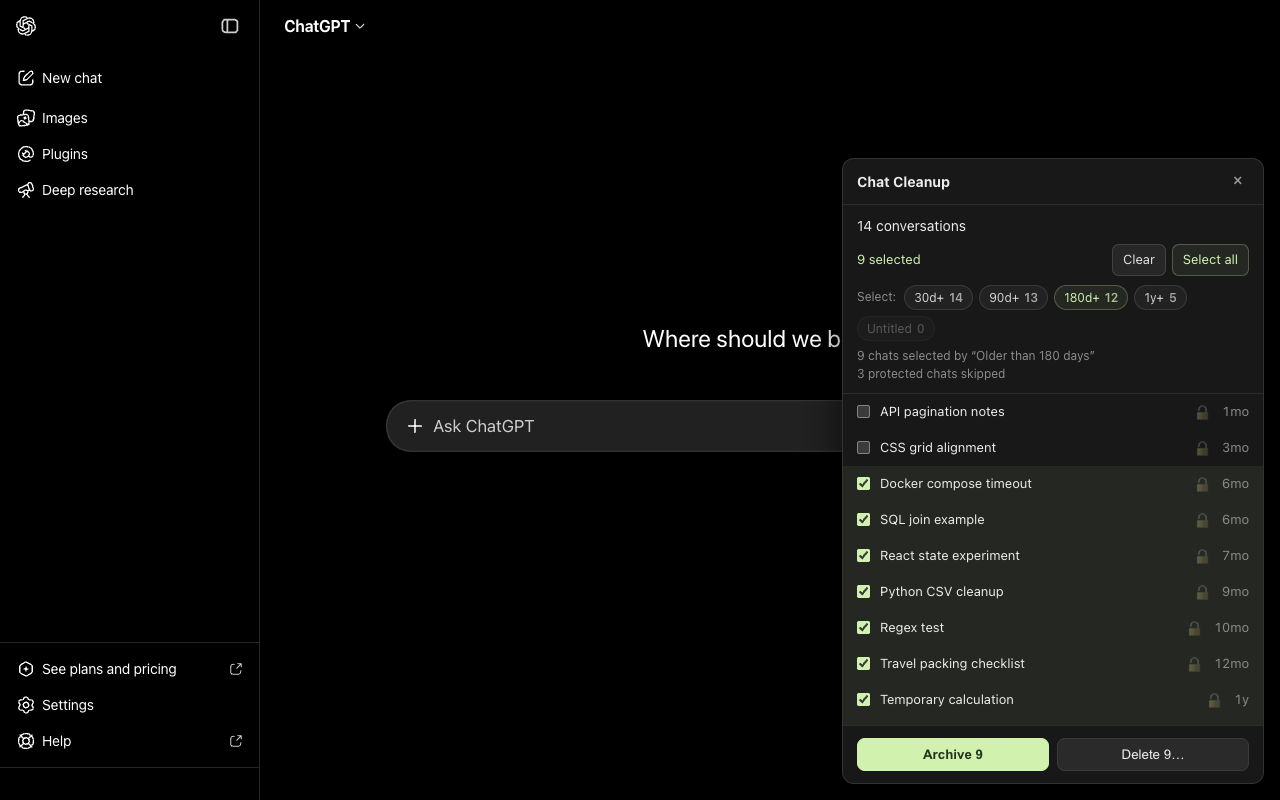Click the lock icon on SQL join example
Image resolution: width=1280 pixels, height=800 pixels.
[1202, 520]
